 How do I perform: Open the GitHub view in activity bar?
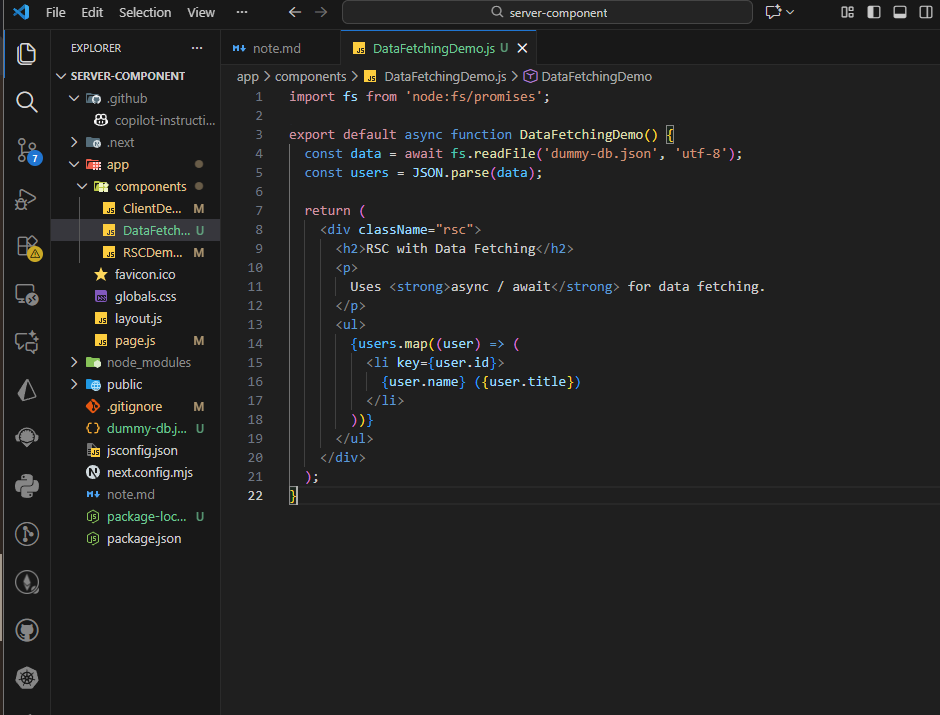tap(27, 630)
